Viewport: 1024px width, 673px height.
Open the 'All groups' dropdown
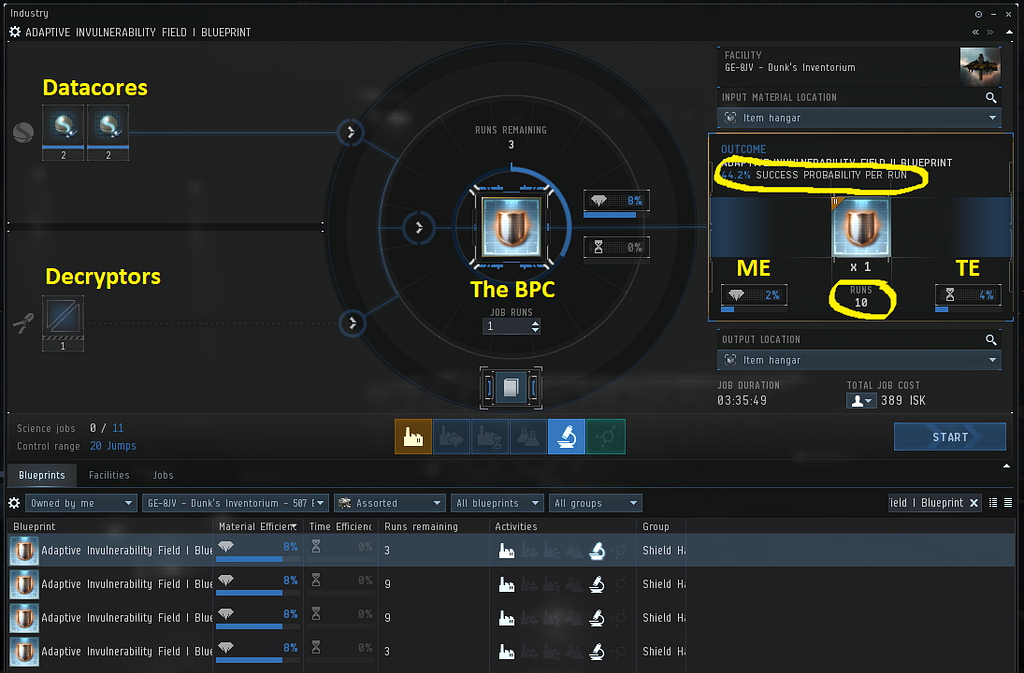click(596, 503)
